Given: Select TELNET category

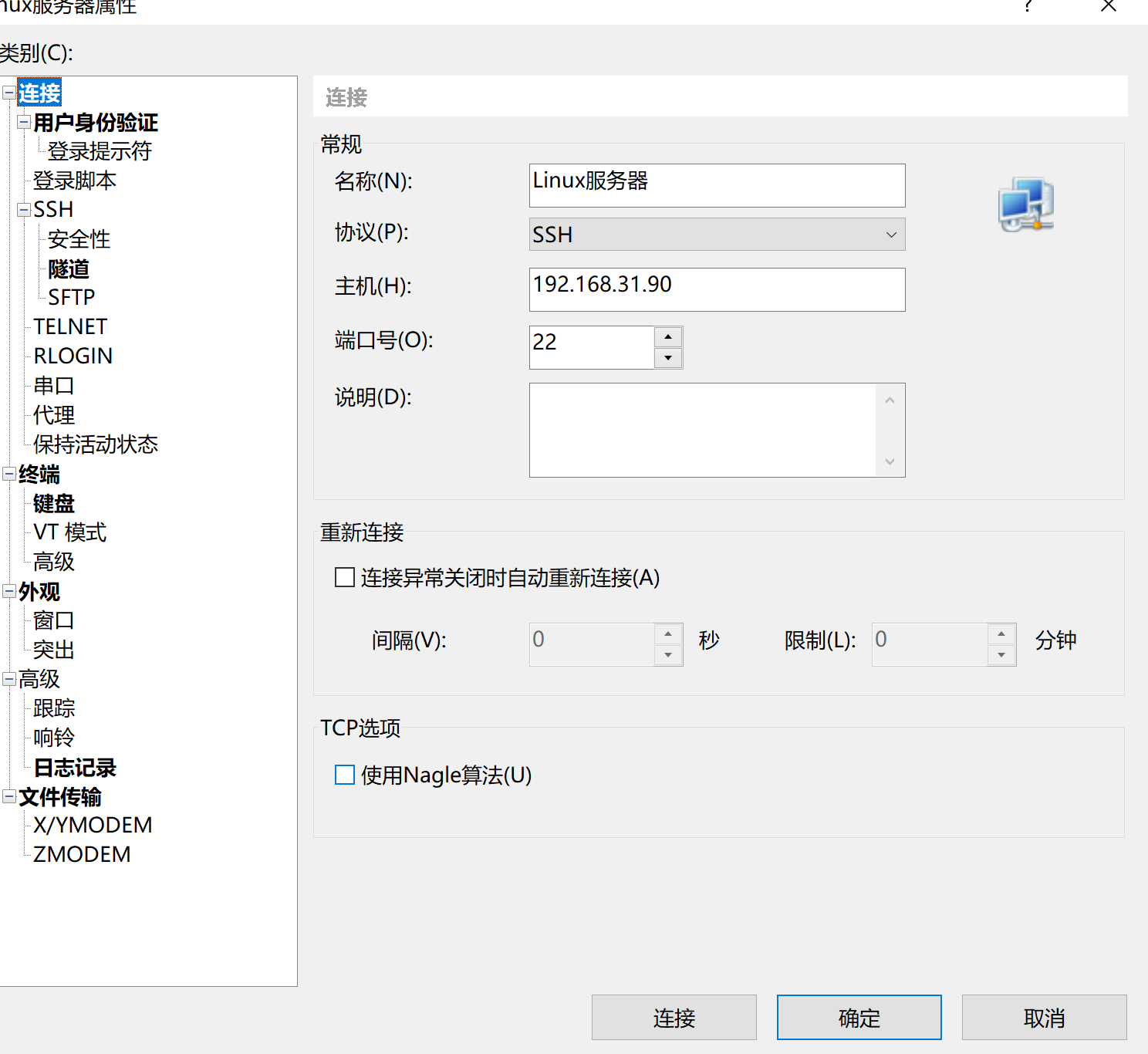Looking at the screenshot, I should 69,326.
